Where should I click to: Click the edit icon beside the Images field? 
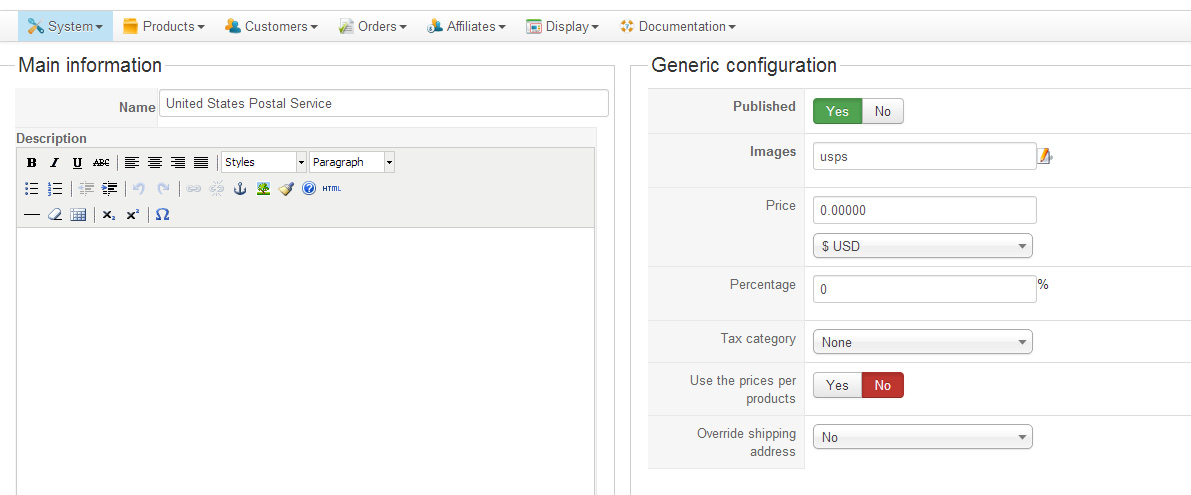click(x=1045, y=156)
